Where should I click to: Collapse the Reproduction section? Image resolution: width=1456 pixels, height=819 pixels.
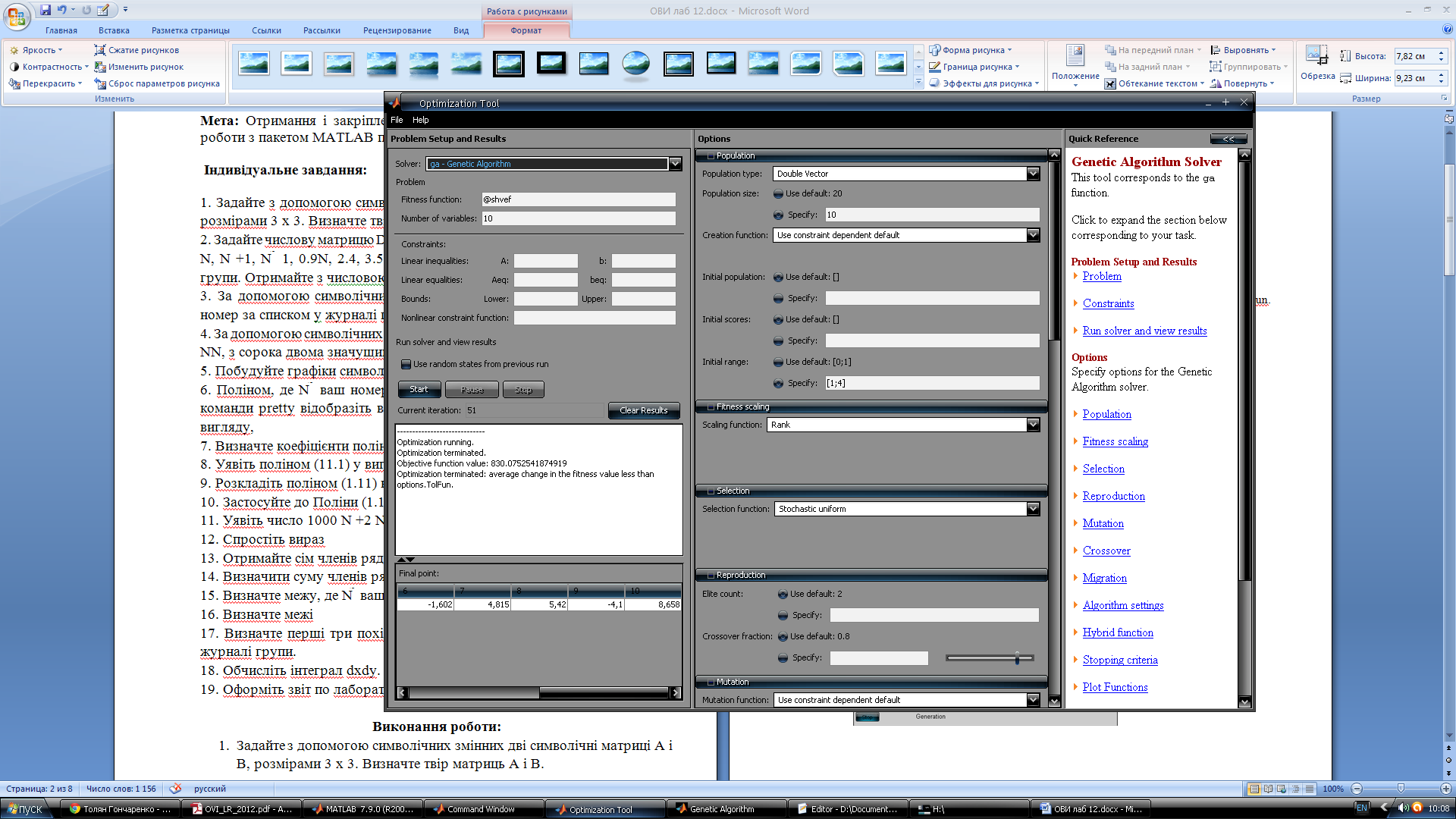click(x=711, y=575)
